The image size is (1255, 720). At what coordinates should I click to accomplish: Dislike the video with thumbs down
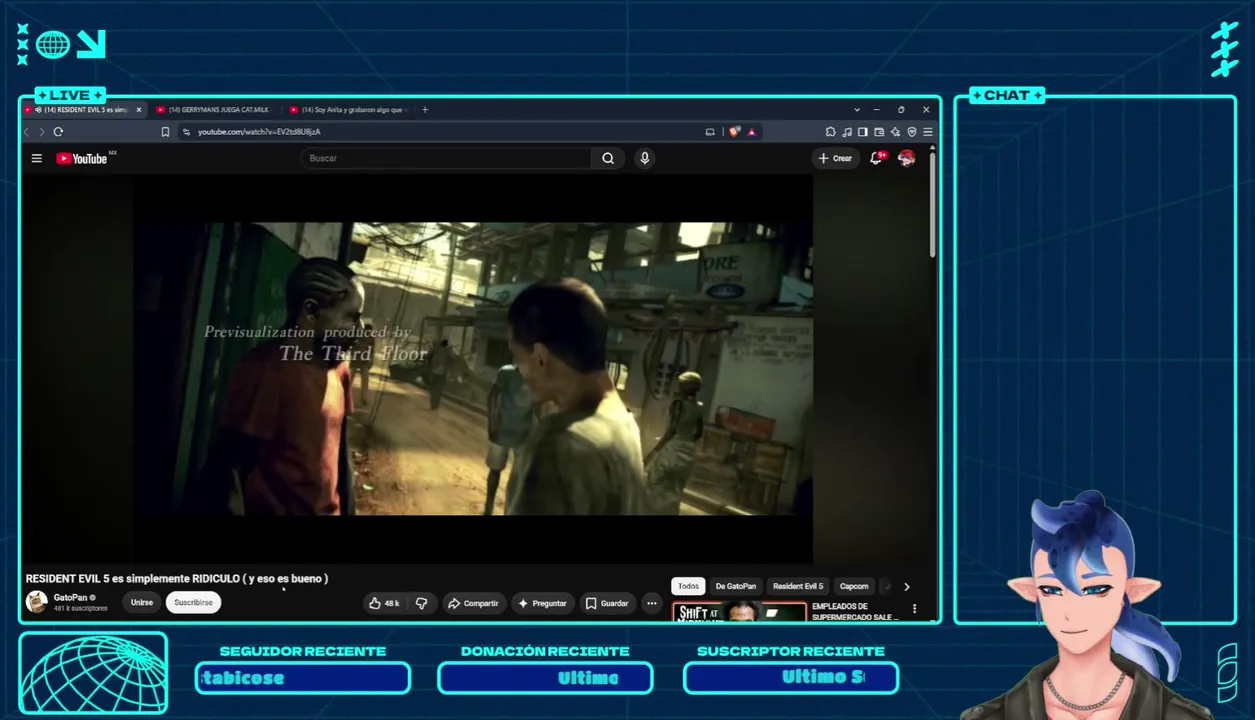[421, 603]
